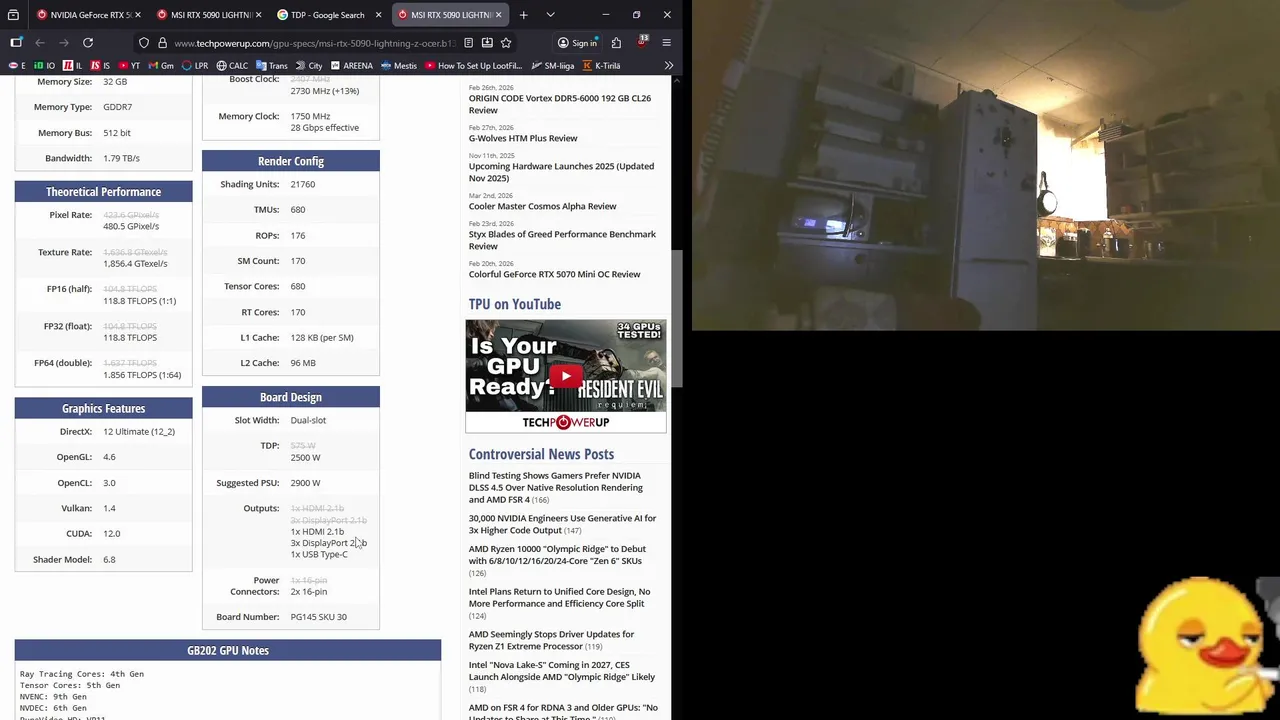This screenshot has height=720, width=1280.
Task: Open How To Set Up LootFil bookmark
Action: coord(474,66)
